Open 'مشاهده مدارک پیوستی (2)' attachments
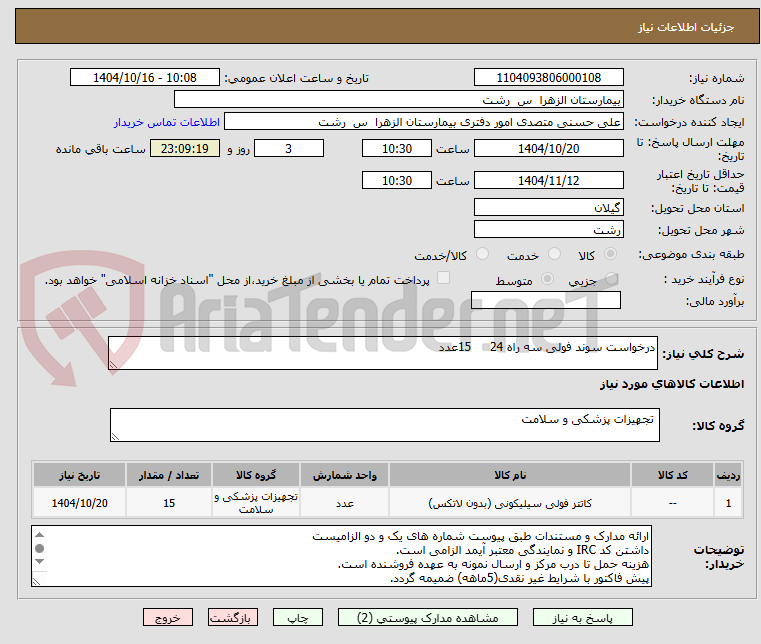 click(428, 617)
